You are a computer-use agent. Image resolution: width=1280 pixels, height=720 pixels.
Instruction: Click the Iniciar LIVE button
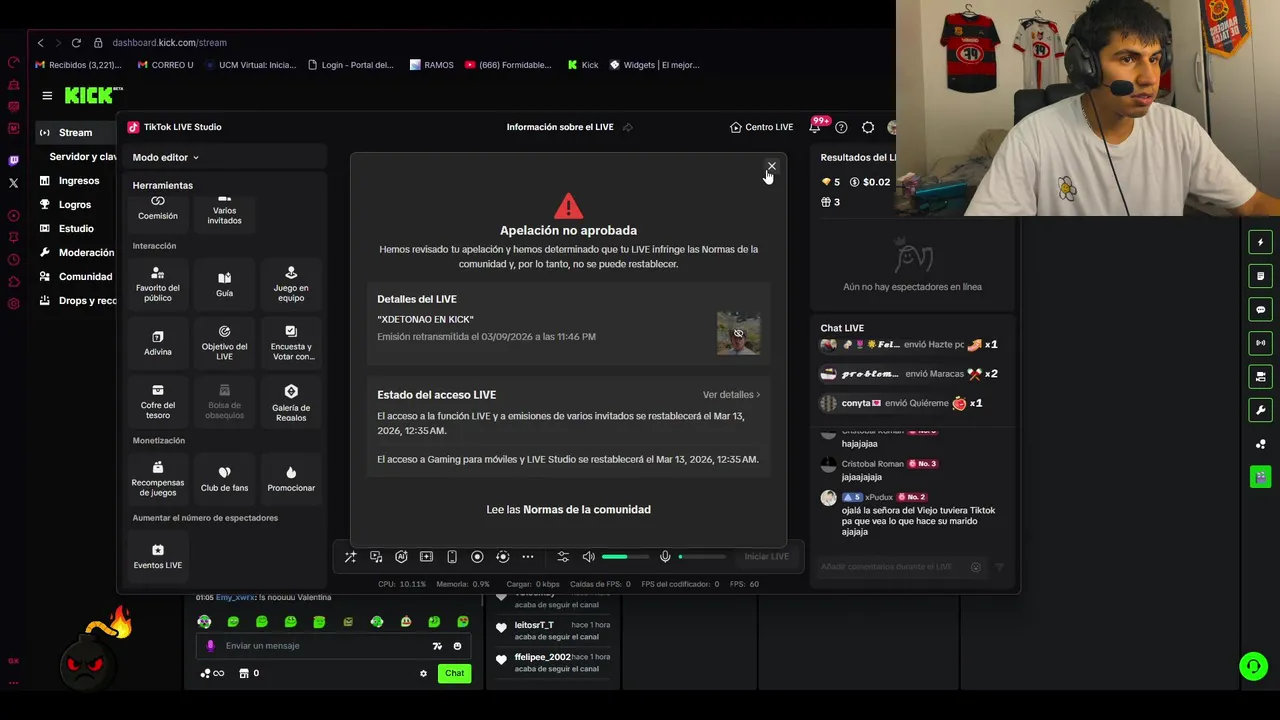click(767, 557)
